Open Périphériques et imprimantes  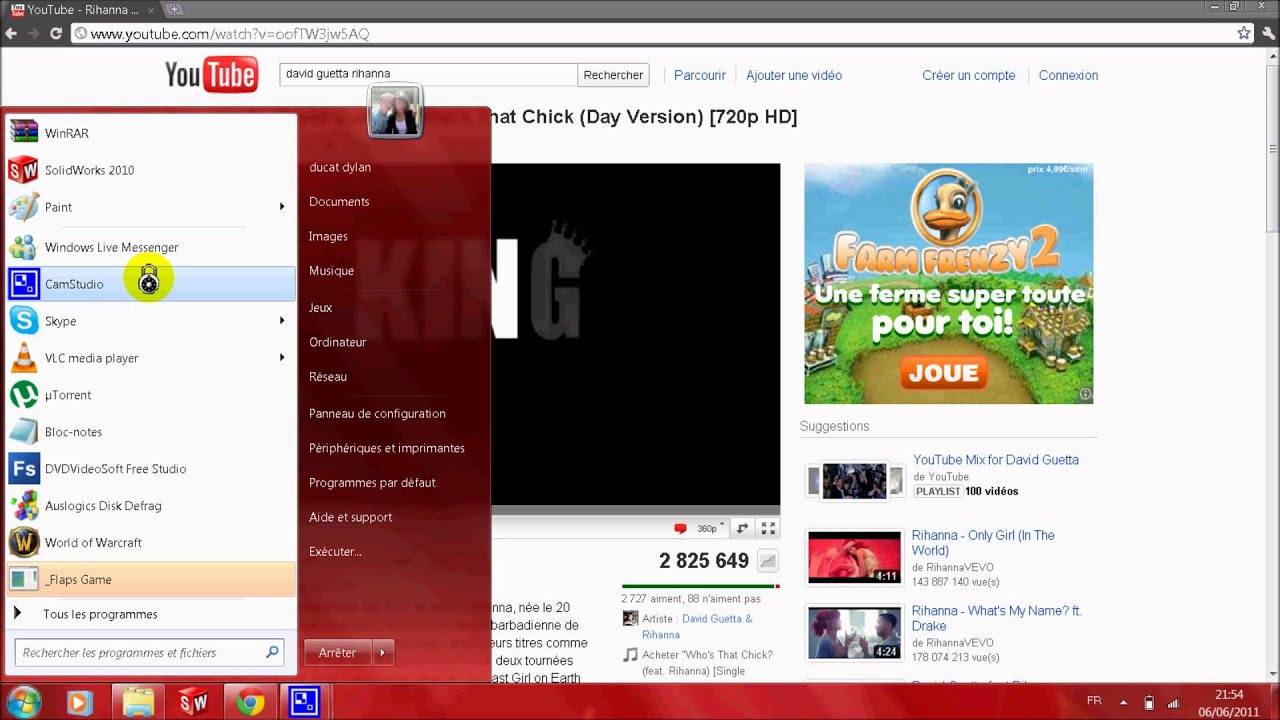pos(386,448)
